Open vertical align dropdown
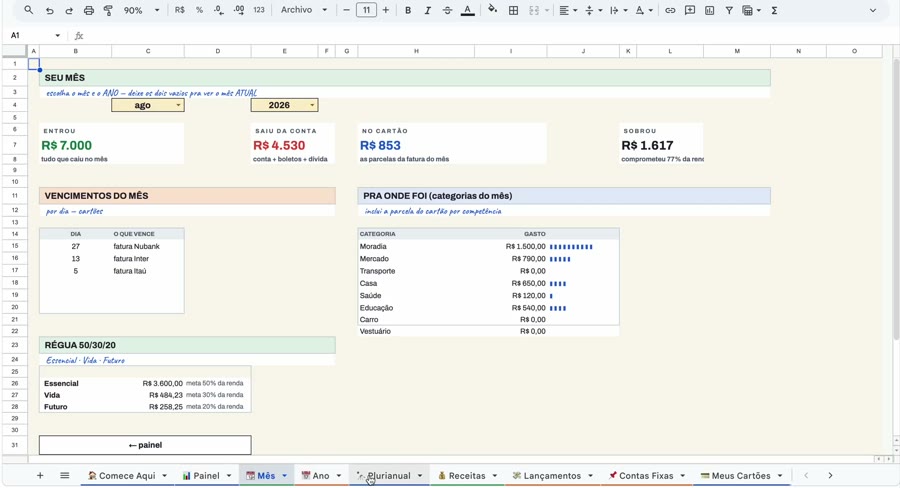900x488 pixels. pyautogui.click(x=593, y=10)
